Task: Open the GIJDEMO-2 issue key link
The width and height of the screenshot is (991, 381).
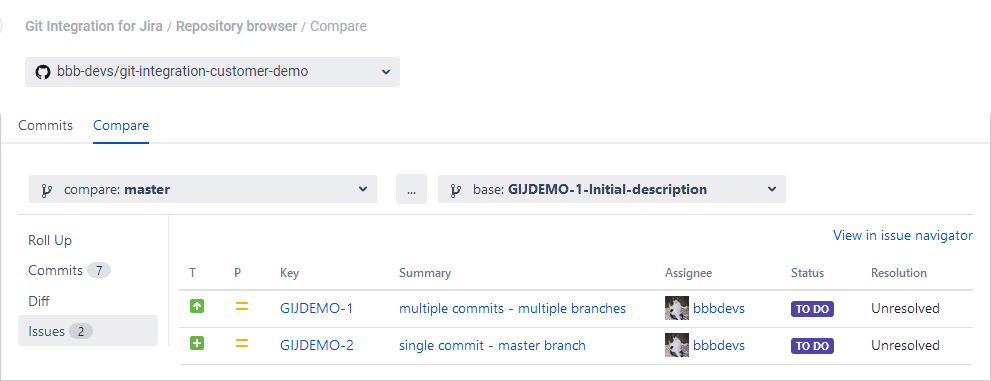Action: tap(317, 346)
